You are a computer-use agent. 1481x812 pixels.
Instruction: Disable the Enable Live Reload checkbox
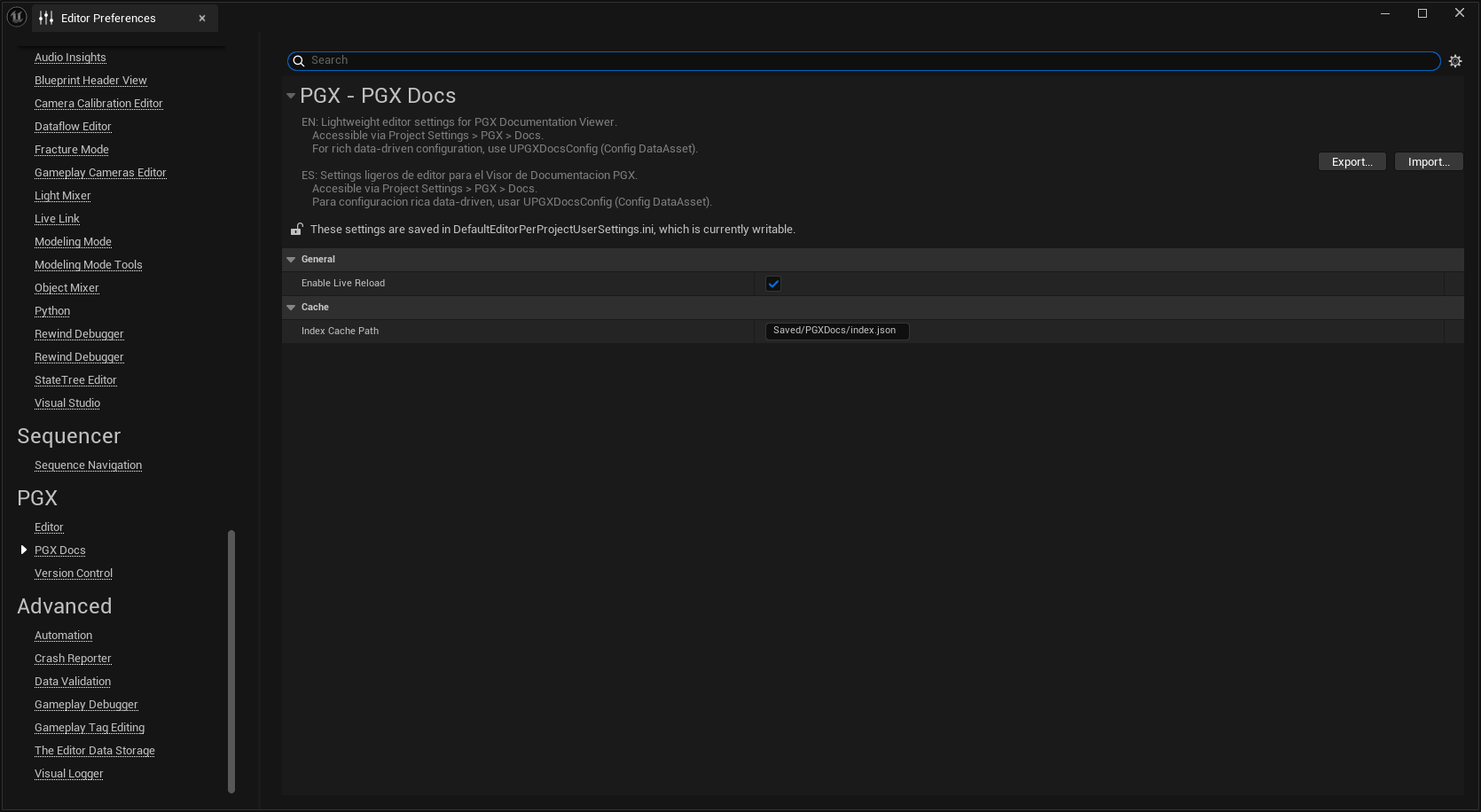coord(773,284)
